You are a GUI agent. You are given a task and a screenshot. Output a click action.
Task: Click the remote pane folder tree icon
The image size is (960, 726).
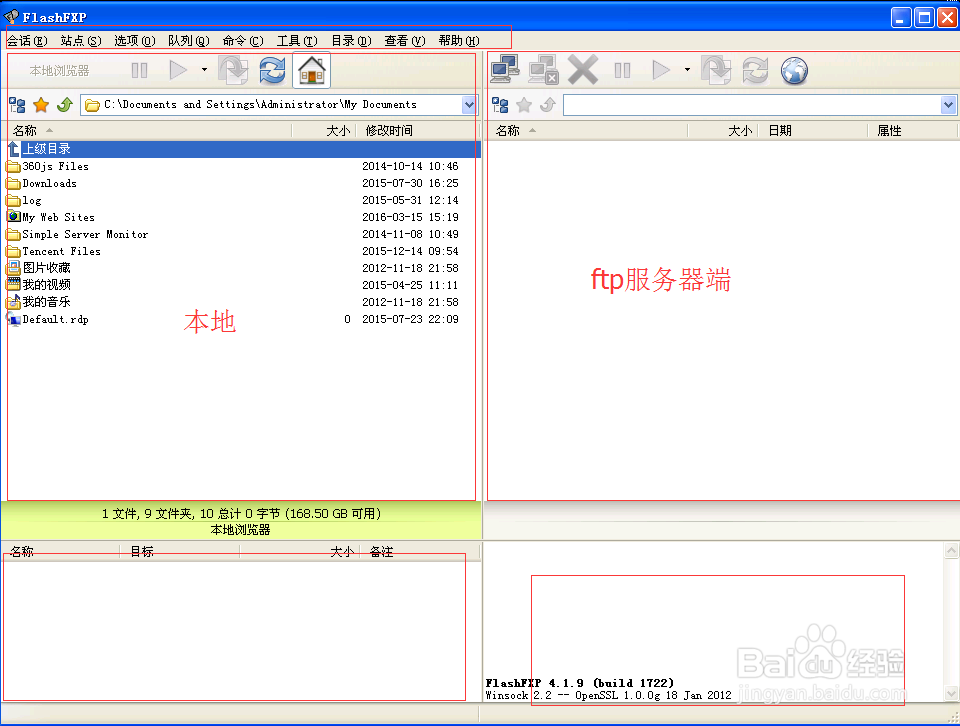pyautogui.click(x=500, y=105)
